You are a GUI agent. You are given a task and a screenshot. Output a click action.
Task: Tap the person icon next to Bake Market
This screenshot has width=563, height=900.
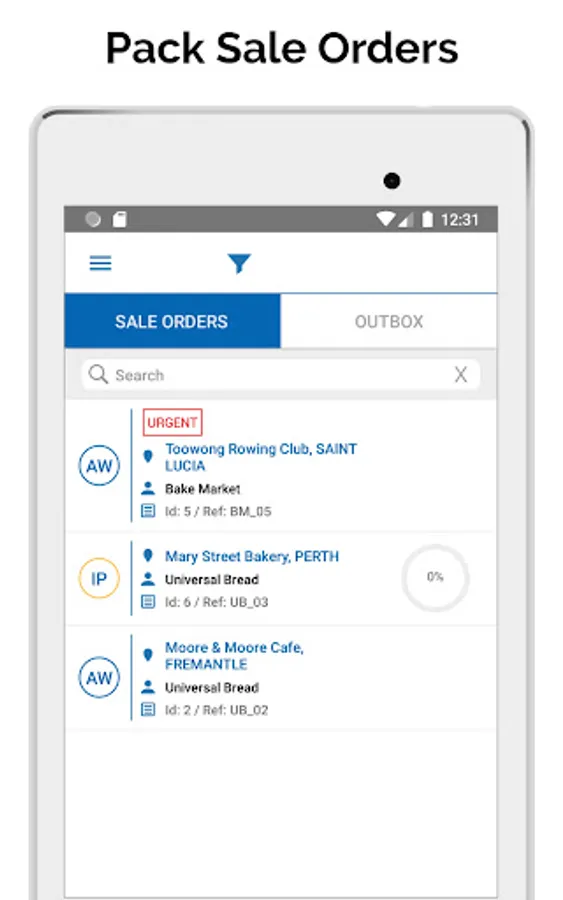pyautogui.click(x=147, y=488)
